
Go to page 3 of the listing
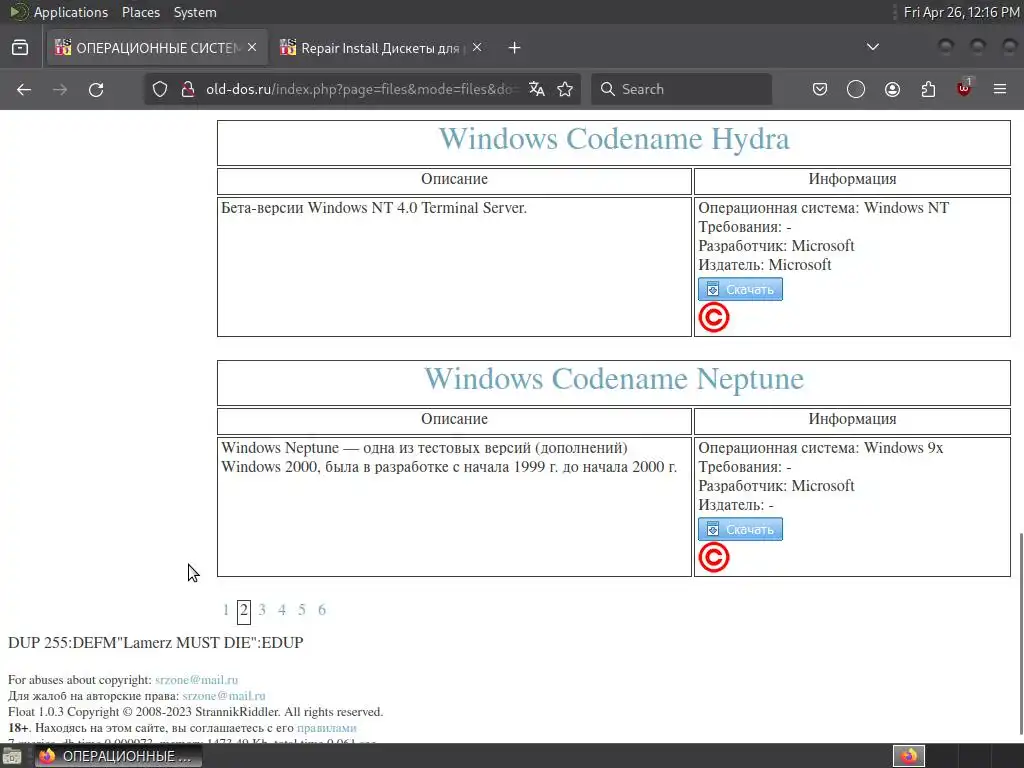click(x=262, y=610)
